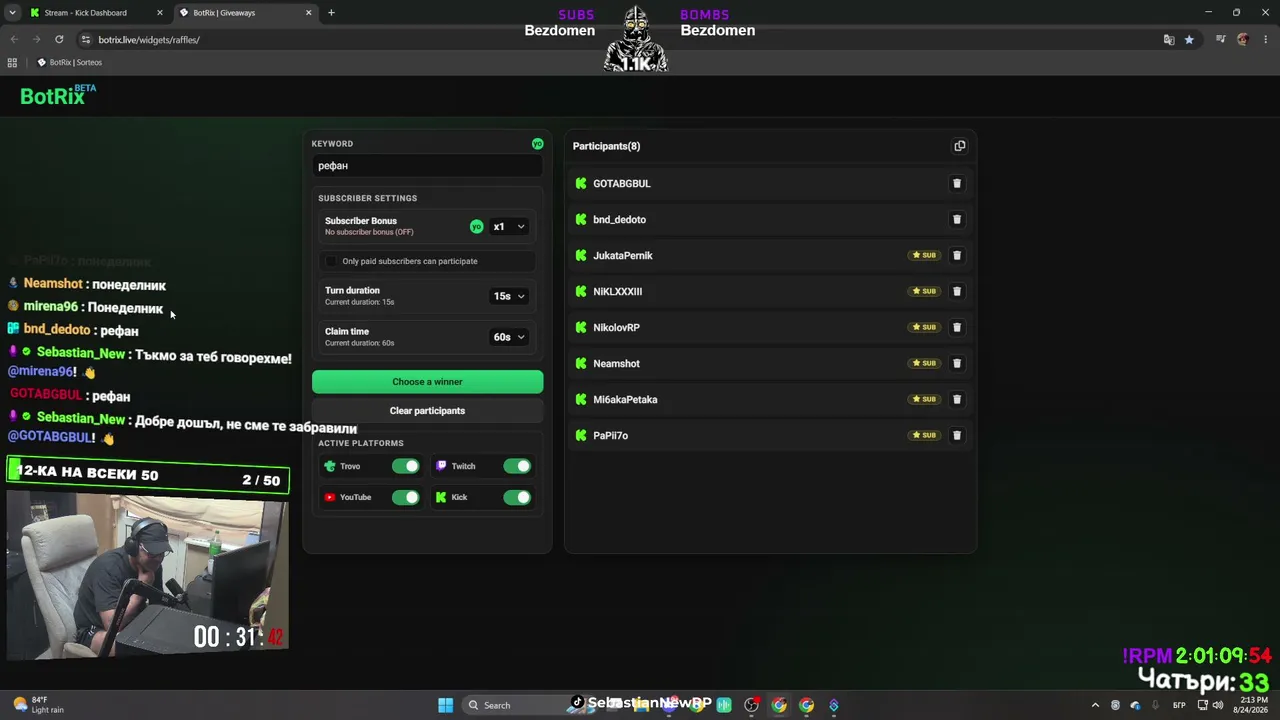
Task: Delete Mi6akaPetaka from participants
Action: (x=957, y=400)
